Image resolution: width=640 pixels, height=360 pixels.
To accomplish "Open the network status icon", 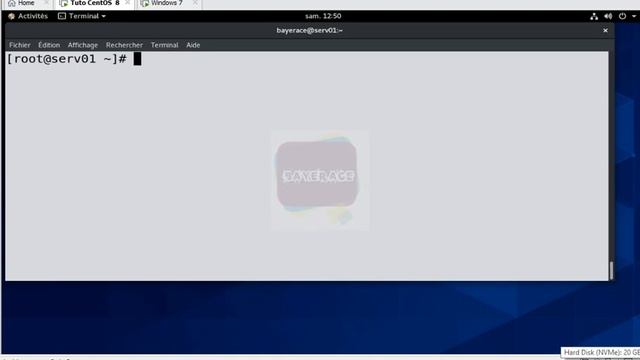I will coord(594,16).
